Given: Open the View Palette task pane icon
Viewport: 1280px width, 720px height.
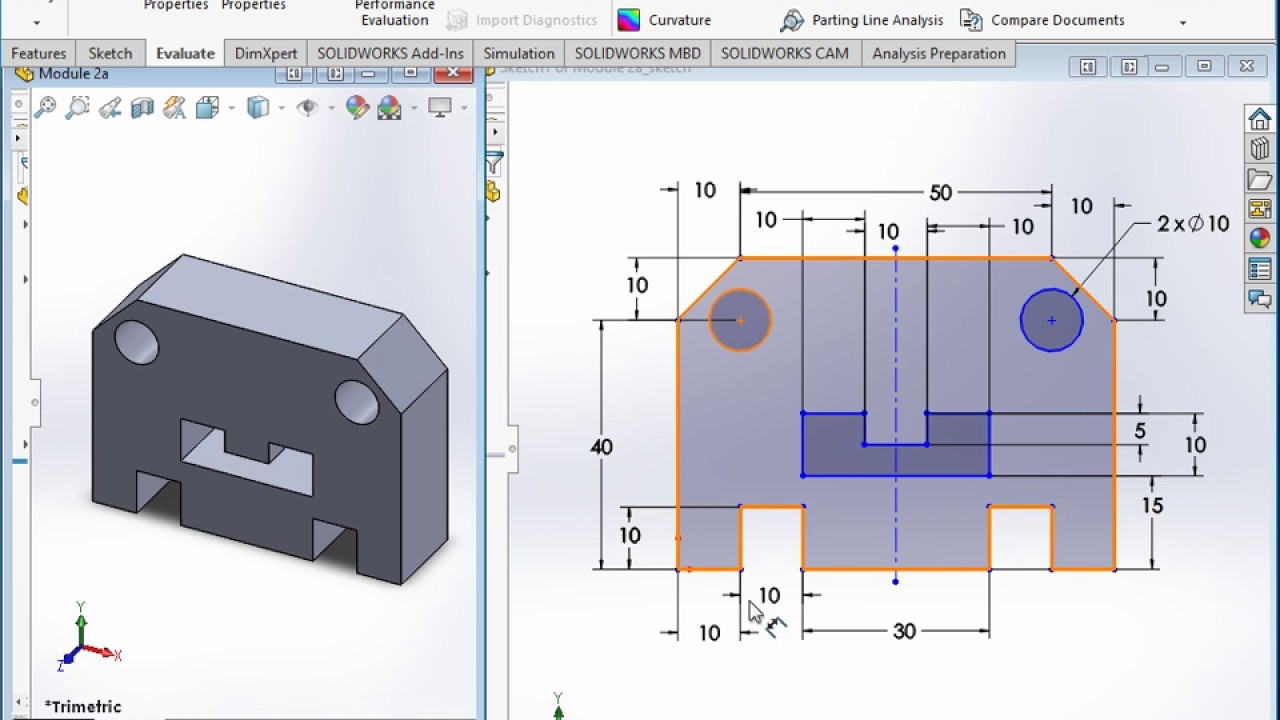Looking at the screenshot, I should 1259,209.
